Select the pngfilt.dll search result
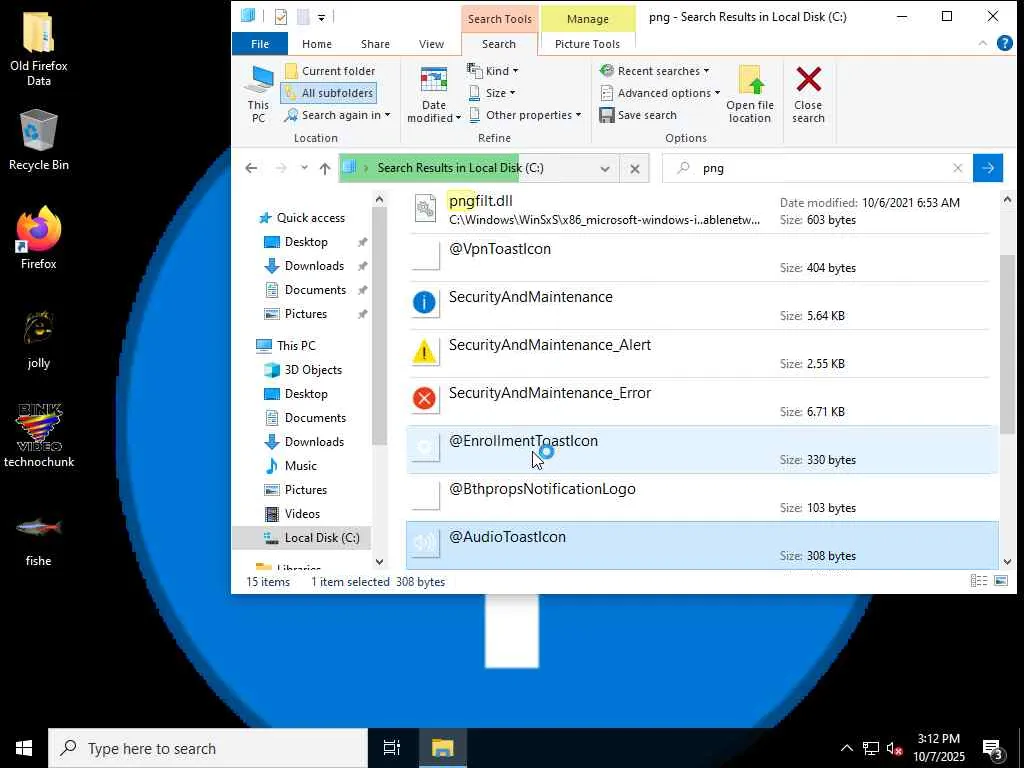Screen dimensions: 1024x768 click(703, 210)
